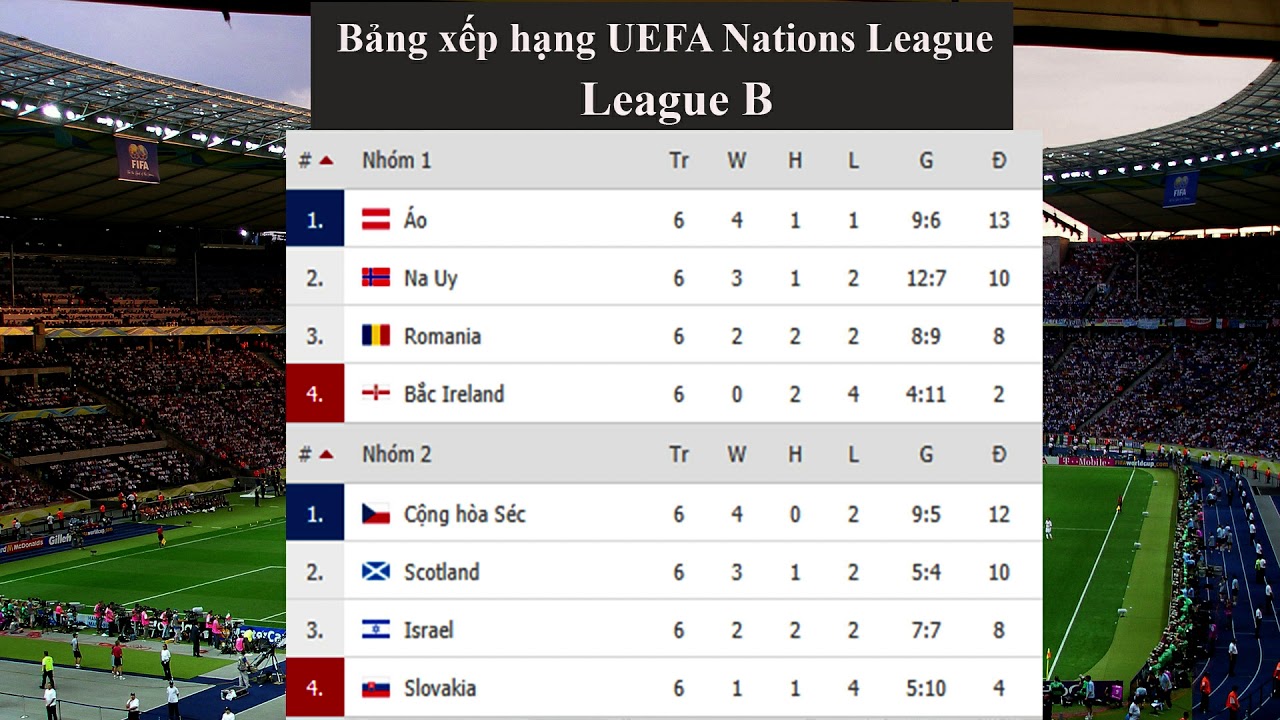The image size is (1280, 720).
Task: Toggle the sort arrow in Nhóm 1 header
Action: [x=325, y=160]
